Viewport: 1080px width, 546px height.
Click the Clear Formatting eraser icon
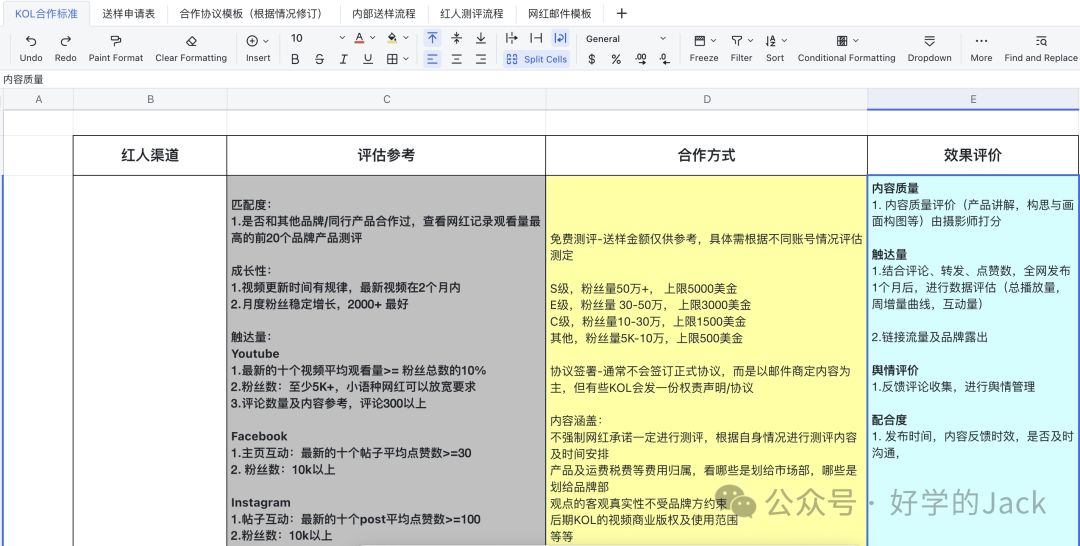[x=191, y=41]
